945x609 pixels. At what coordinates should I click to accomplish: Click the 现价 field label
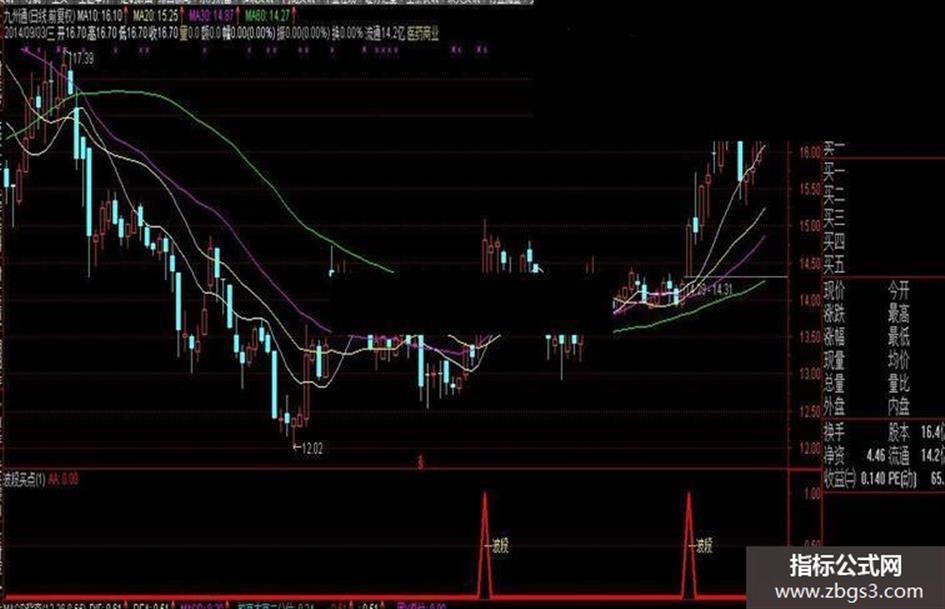[x=835, y=291]
